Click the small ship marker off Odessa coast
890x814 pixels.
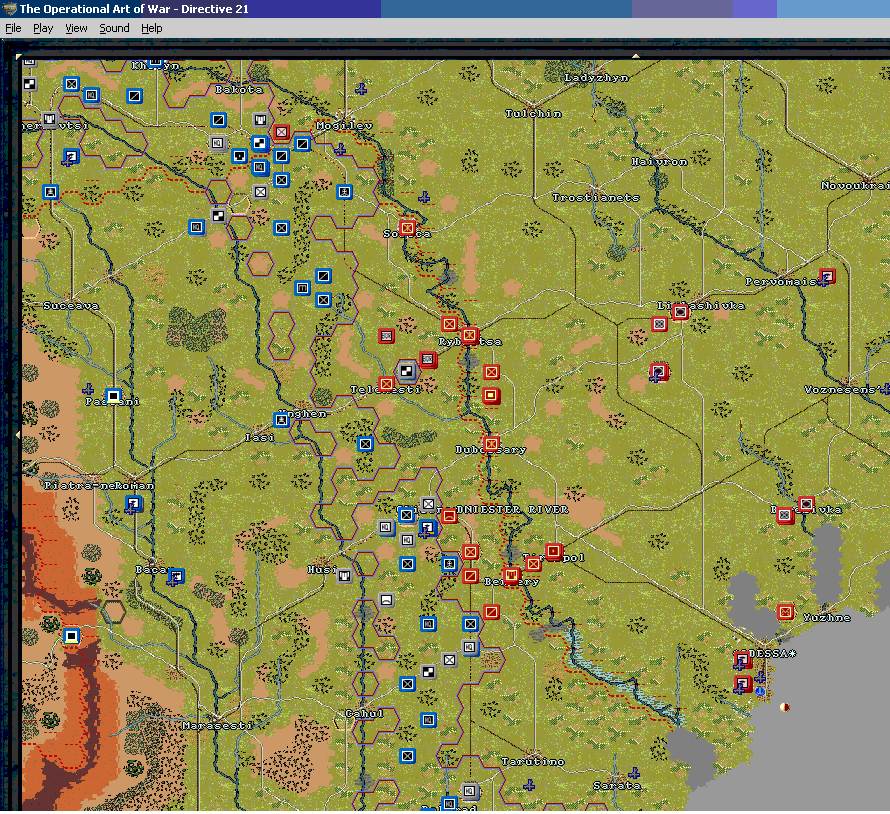coord(785,707)
